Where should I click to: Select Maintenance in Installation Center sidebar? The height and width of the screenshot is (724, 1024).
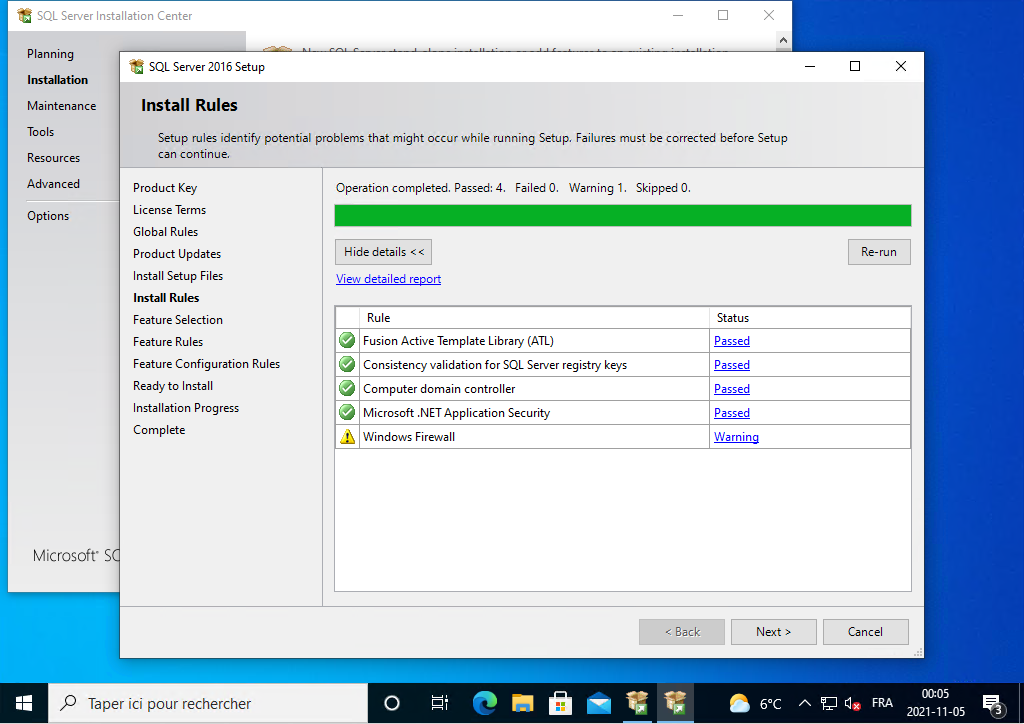point(62,106)
